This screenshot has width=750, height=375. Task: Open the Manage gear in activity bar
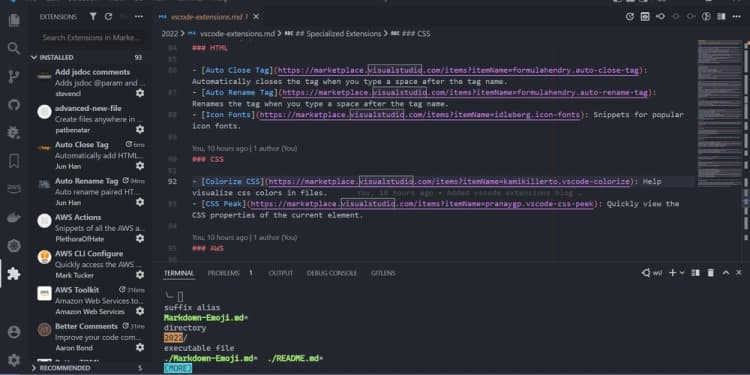click(x=14, y=360)
